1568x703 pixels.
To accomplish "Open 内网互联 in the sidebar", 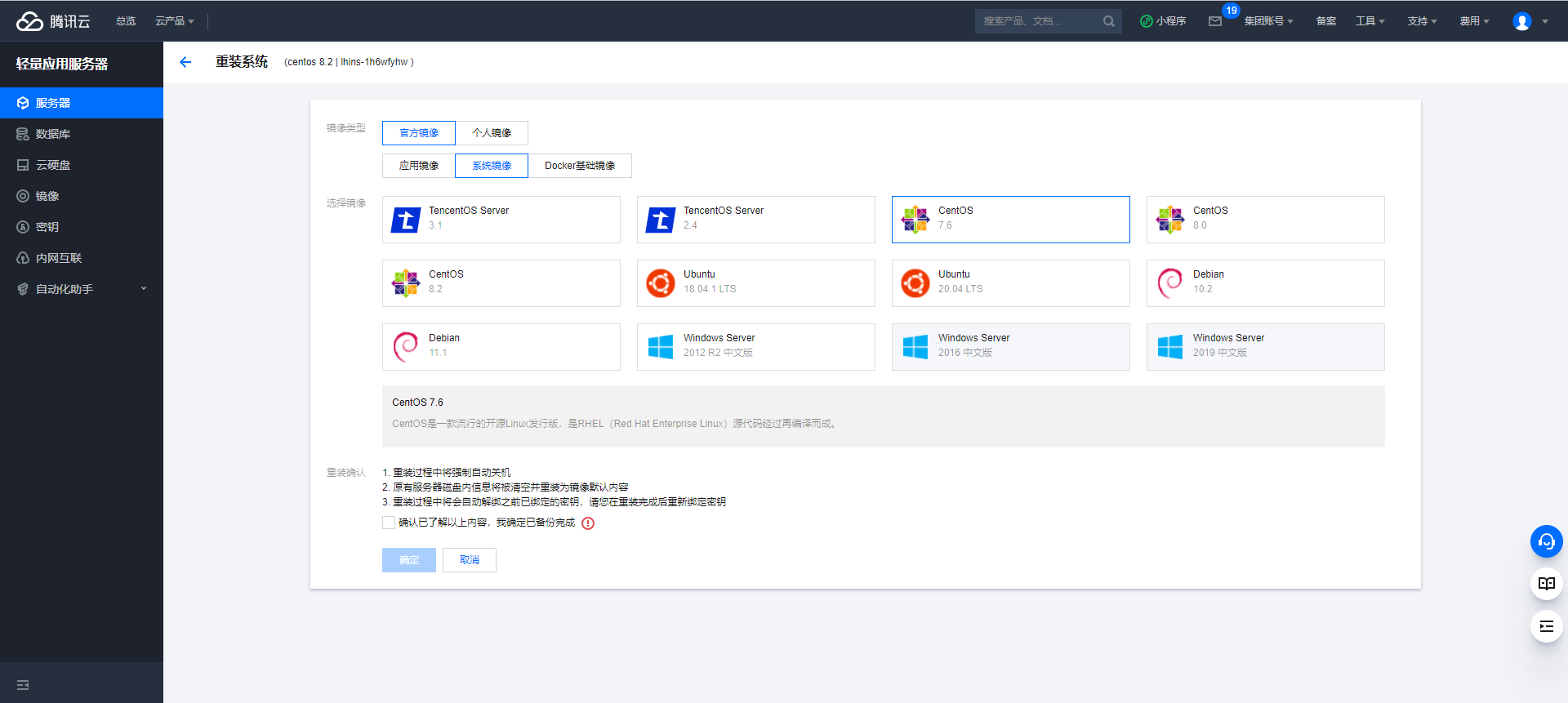I will (x=82, y=258).
